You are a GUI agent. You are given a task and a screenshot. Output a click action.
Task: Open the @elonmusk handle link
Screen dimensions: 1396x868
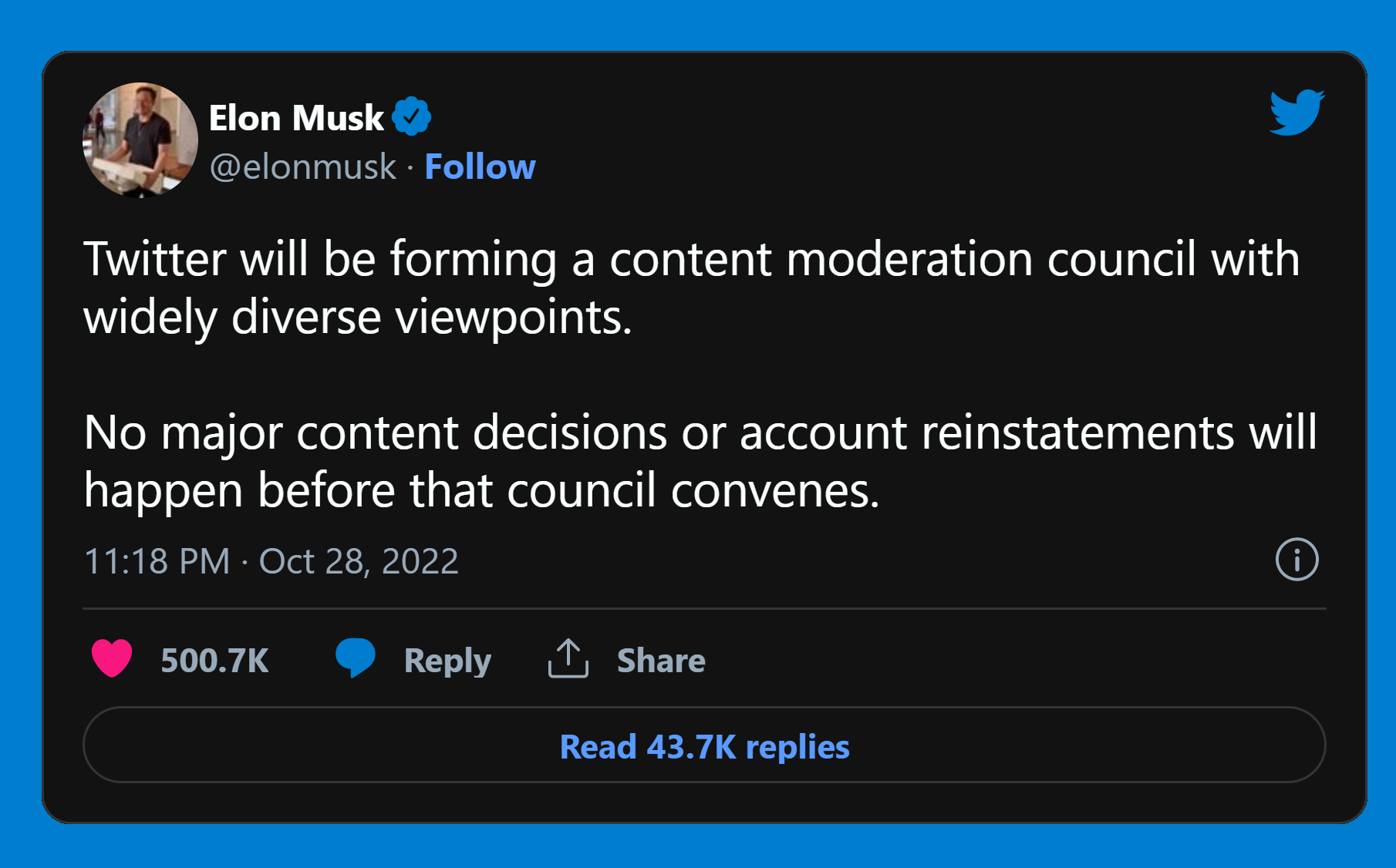(x=302, y=167)
